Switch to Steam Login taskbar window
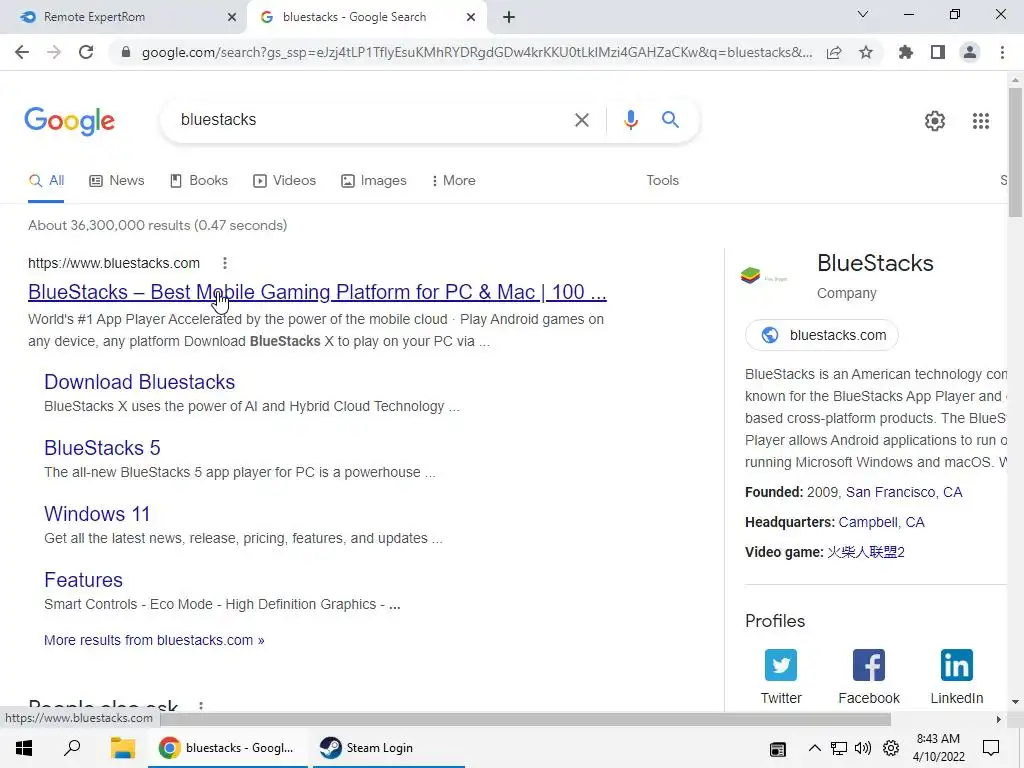This screenshot has width=1024, height=768. click(389, 748)
